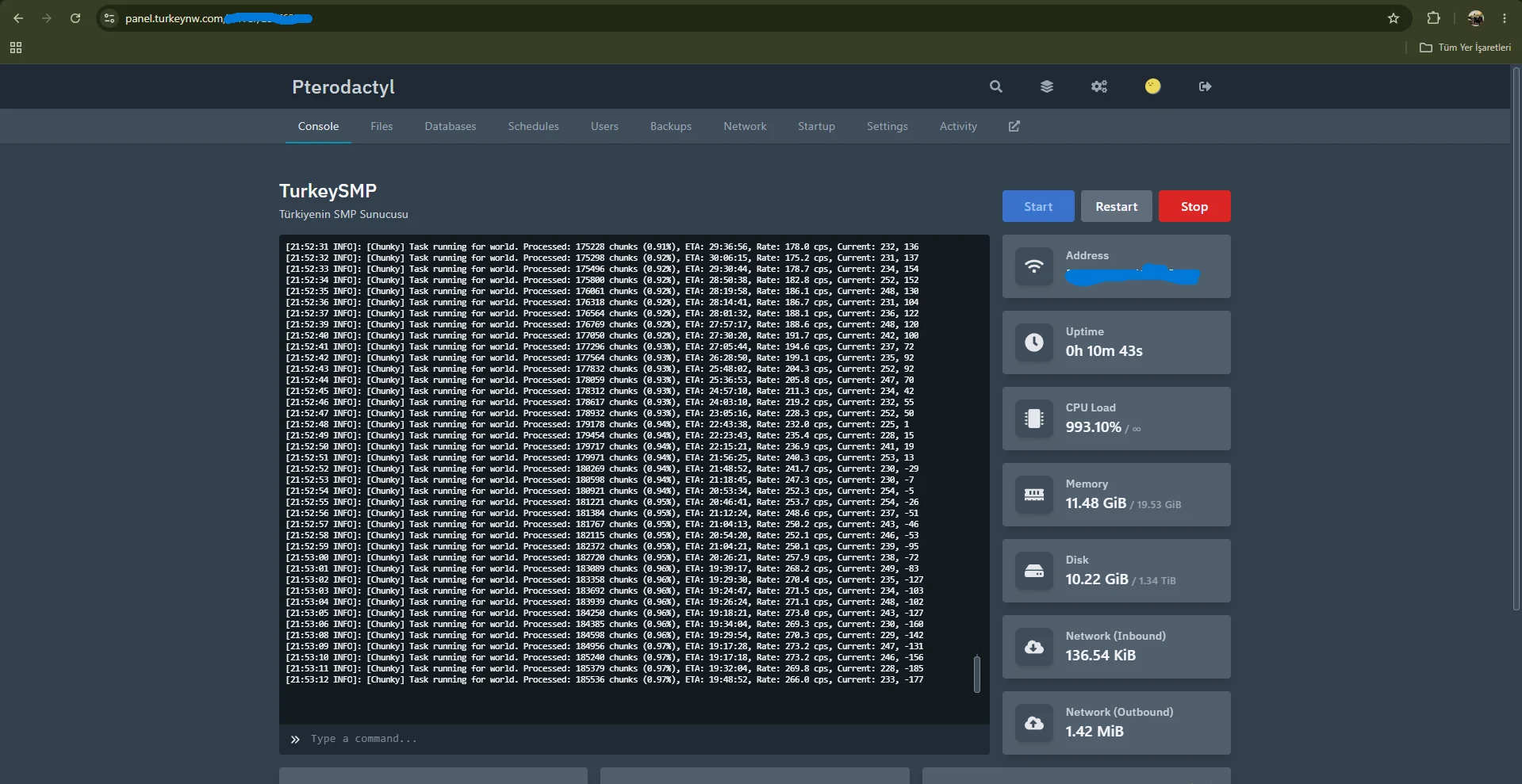
Task: Click the page vertical scrollbar
Action: 1516,339
